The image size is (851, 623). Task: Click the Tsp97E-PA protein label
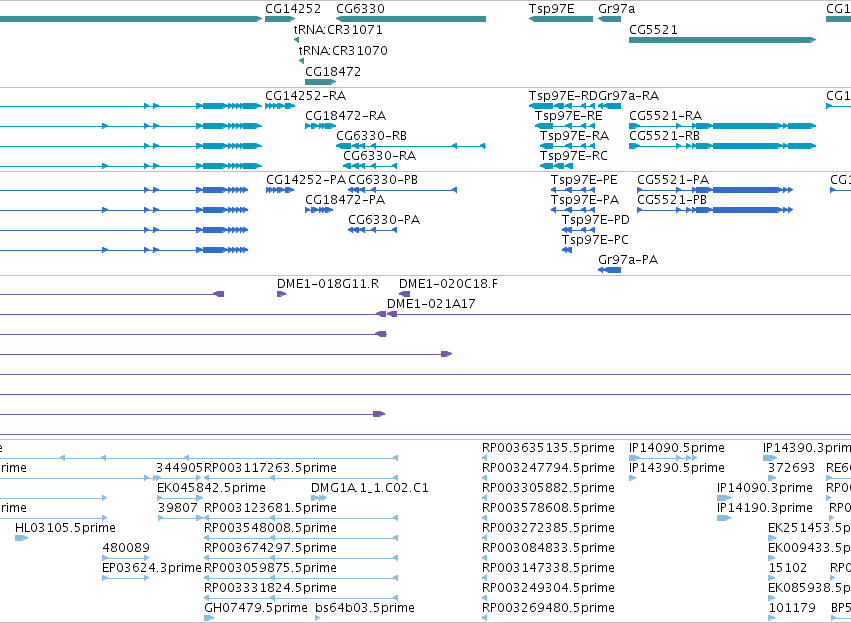pos(585,200)
